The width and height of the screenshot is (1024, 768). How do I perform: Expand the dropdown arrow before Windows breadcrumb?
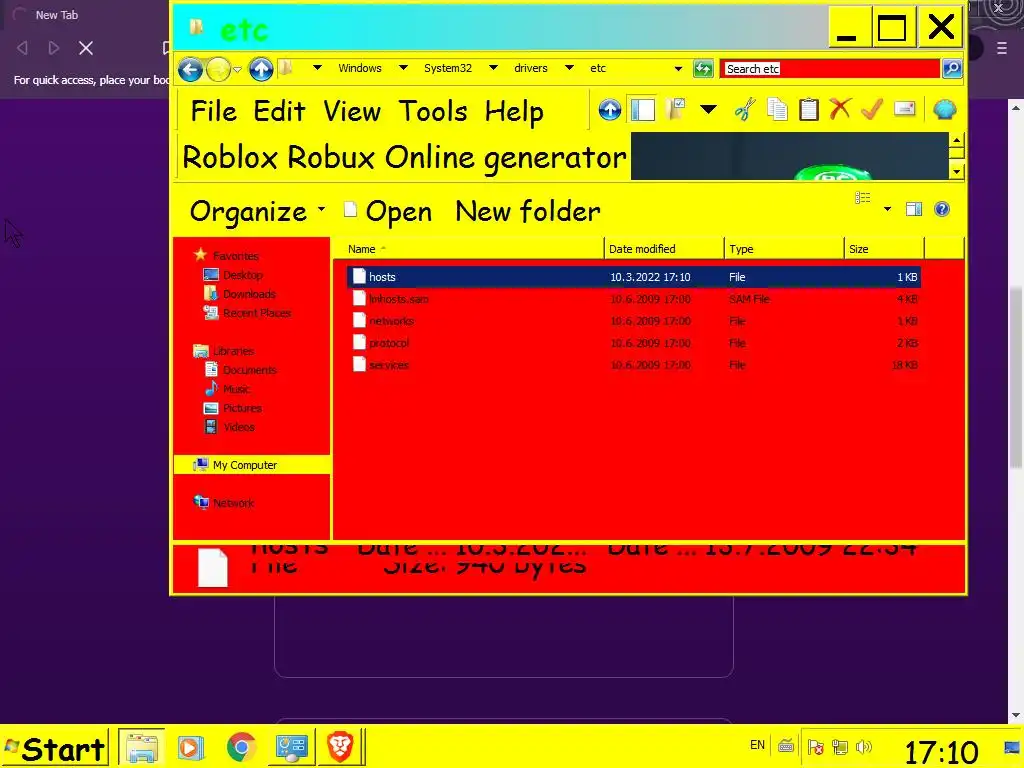[317, 68]
